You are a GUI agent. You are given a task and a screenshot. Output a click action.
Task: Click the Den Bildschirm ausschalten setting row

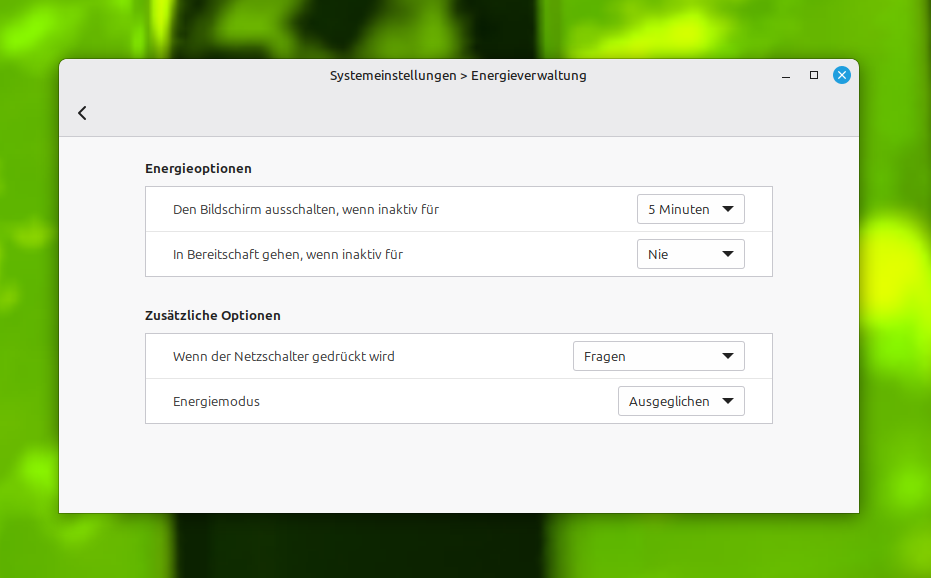(305, 208)
